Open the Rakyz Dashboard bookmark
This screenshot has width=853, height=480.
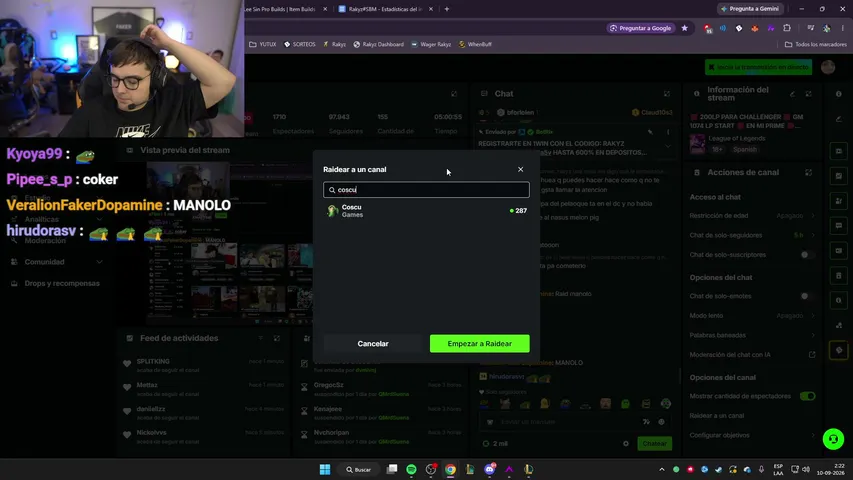379,45
